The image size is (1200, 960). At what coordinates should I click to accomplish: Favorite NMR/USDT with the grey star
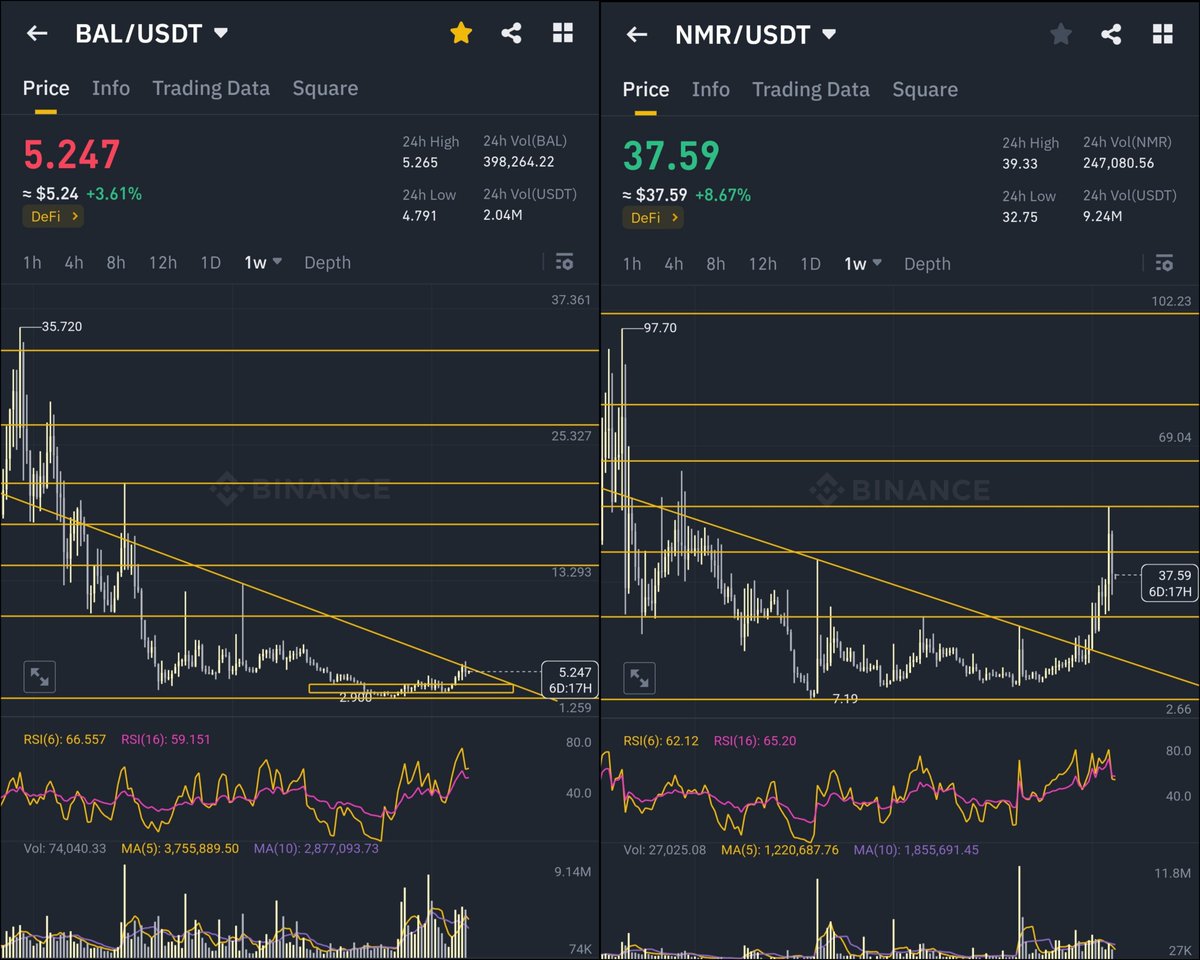coord(1060,35)
